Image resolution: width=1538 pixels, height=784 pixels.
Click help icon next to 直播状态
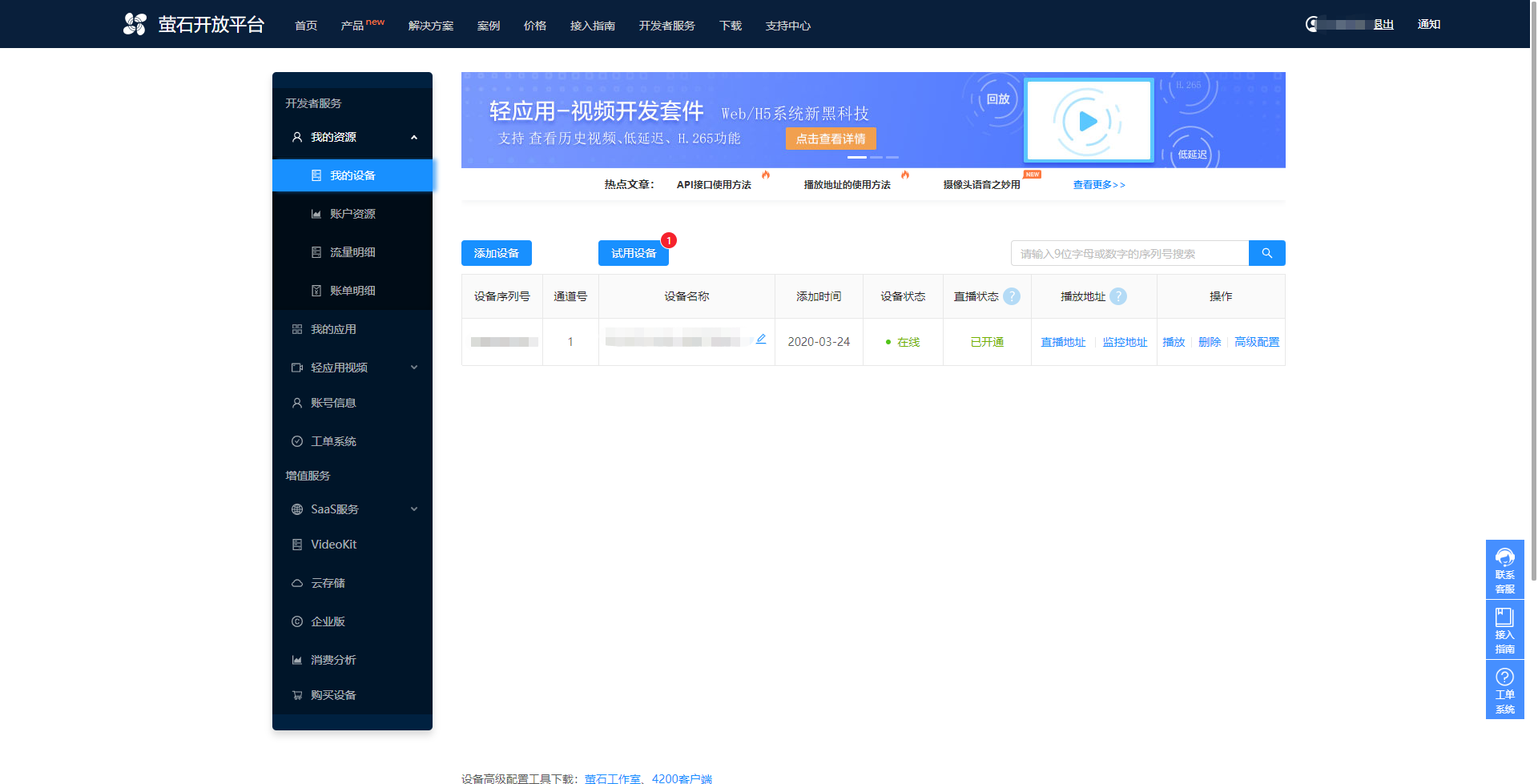pos(1012,296)
